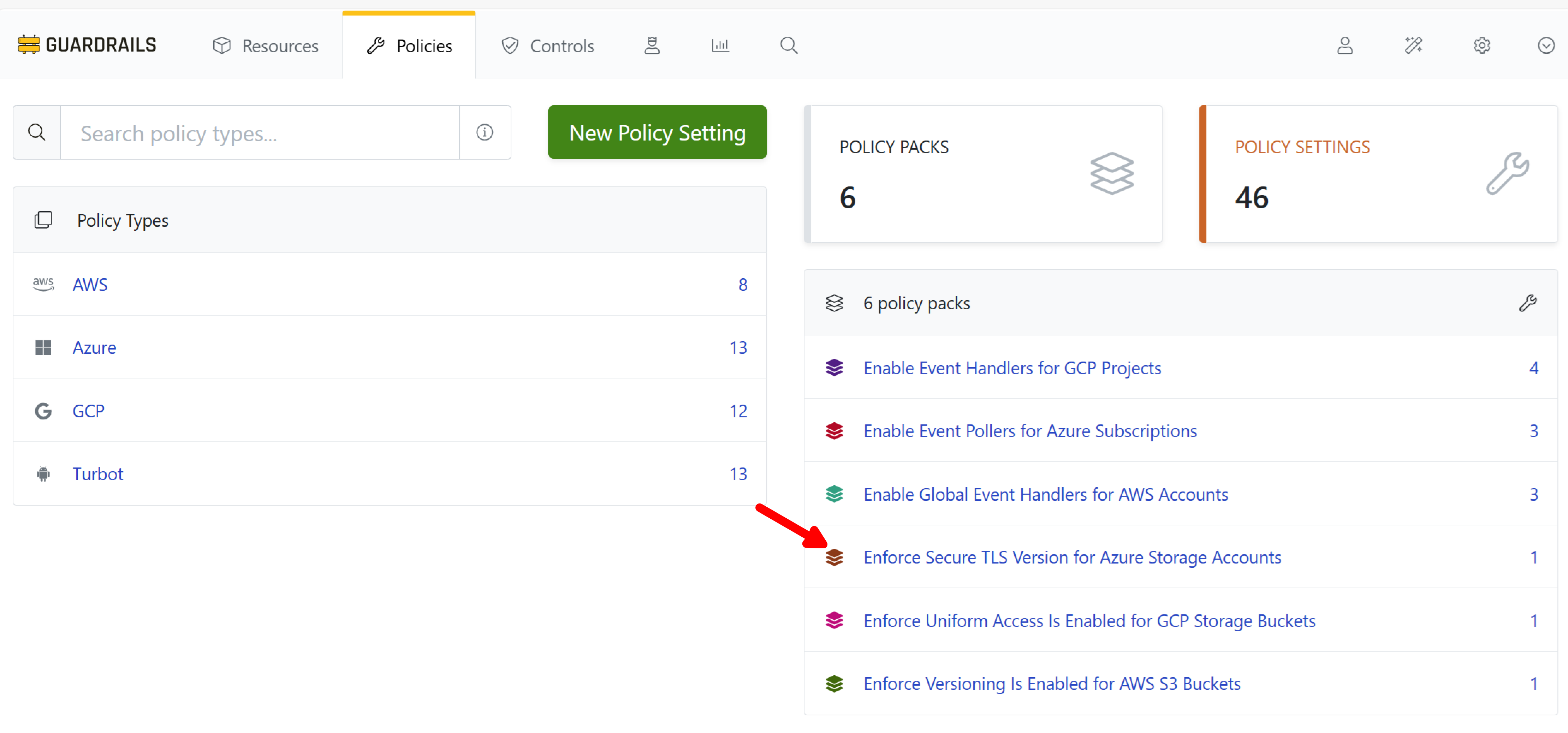The image size is (1568, 733).
Task: Open the settings gear icon
Action: tap(1482, 45)
